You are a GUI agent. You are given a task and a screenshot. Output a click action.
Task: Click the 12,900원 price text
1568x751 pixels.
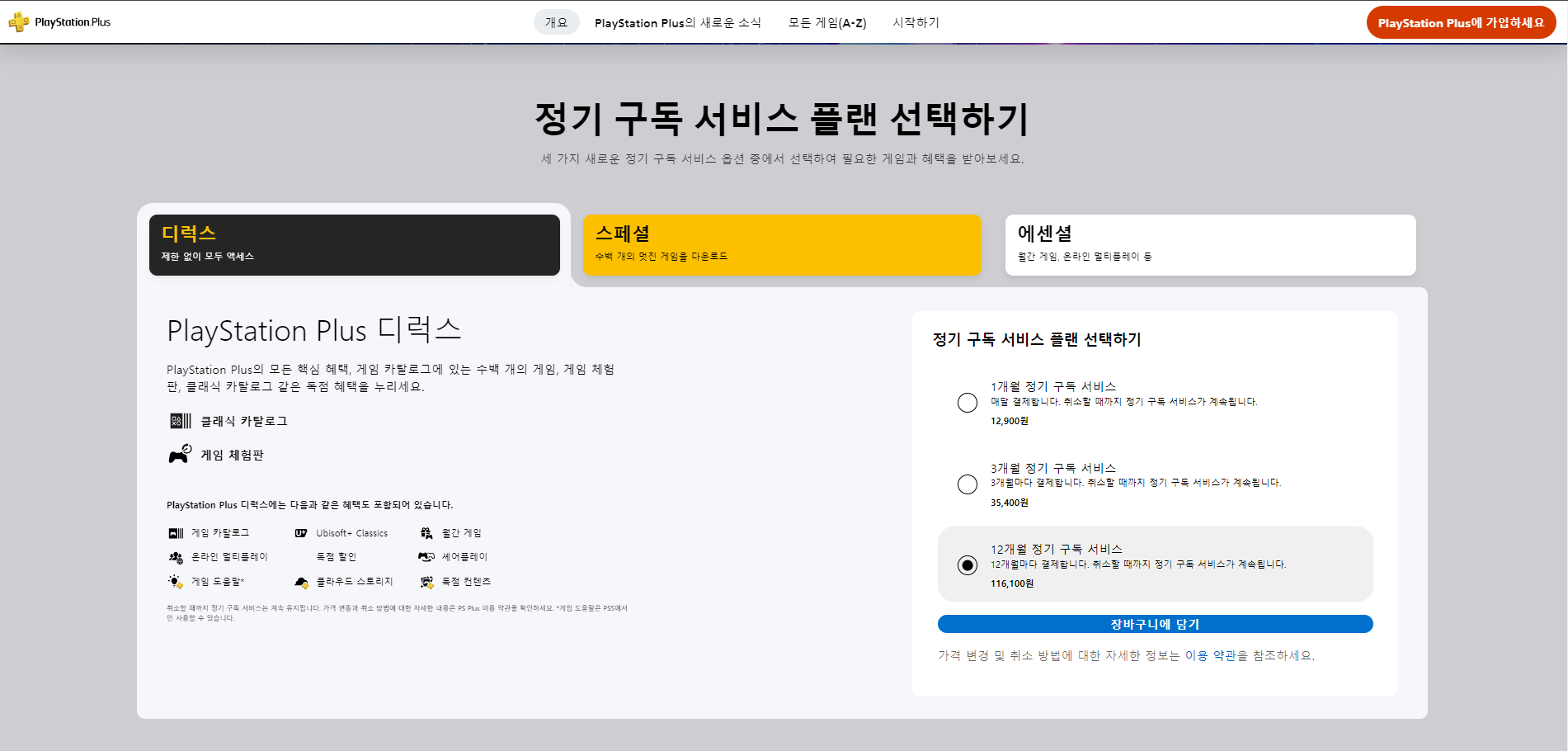[x=1010, y=421]
